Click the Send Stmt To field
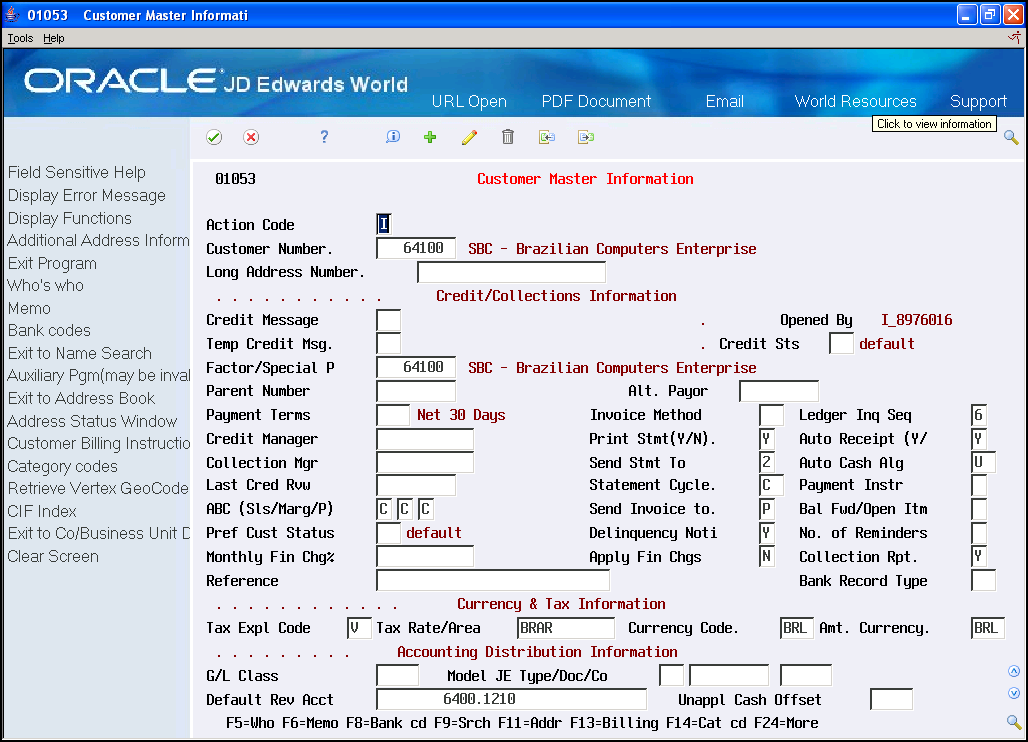1028x742 pixels. coord(766,463)
